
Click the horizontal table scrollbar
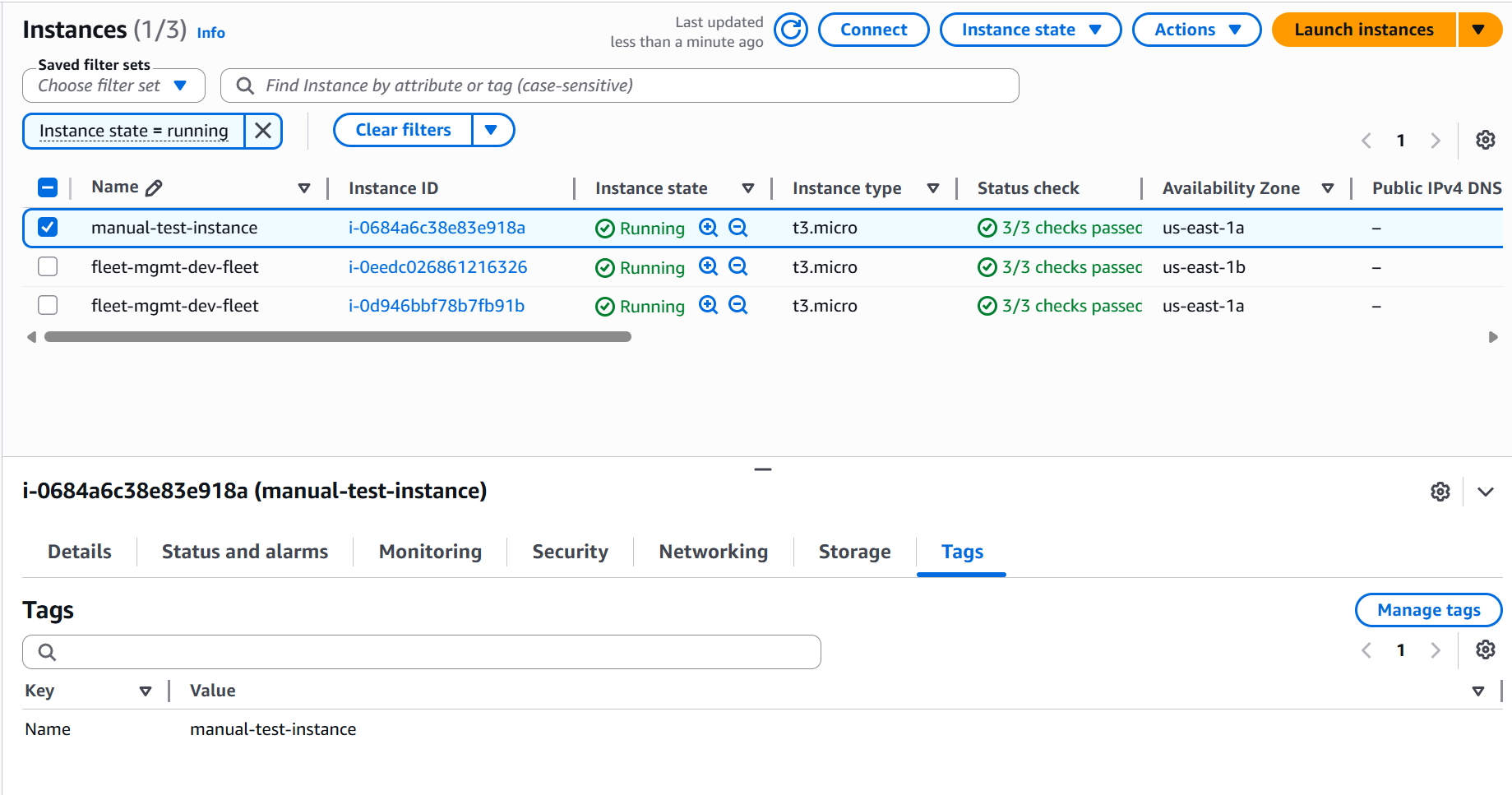(x=338, y=337)
